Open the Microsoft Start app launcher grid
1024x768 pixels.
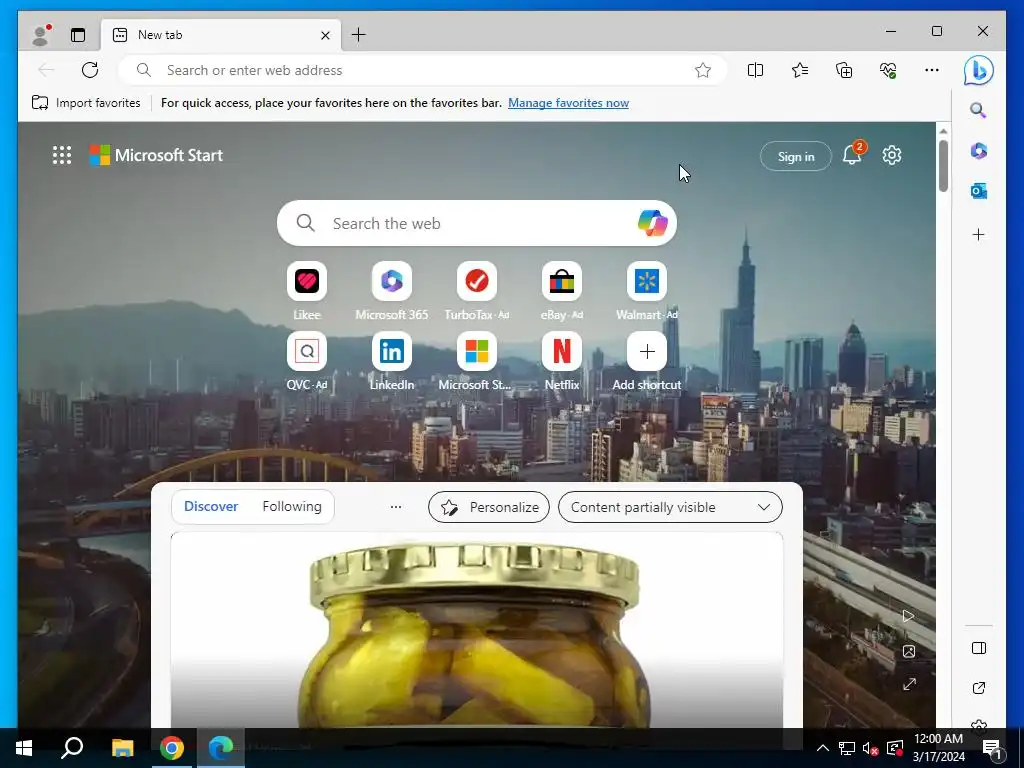click(x=62, y=155)
